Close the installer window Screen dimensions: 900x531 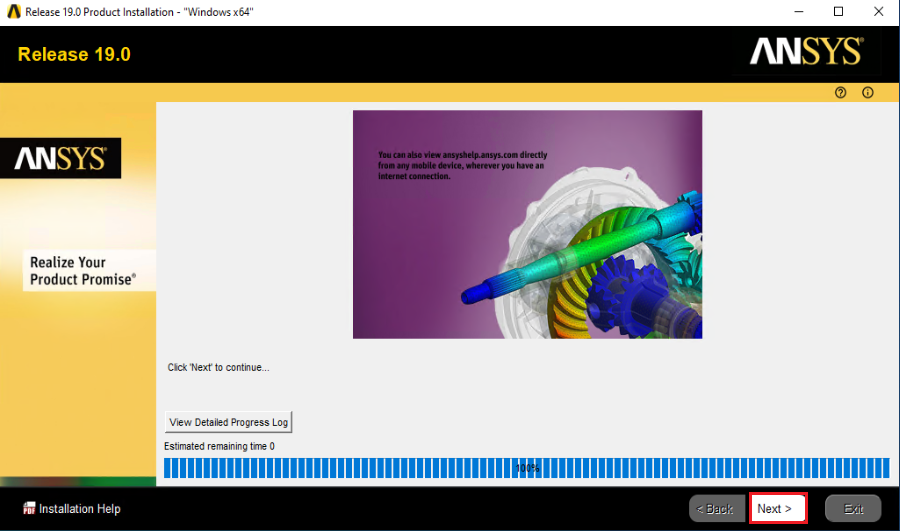pos(878,11)
